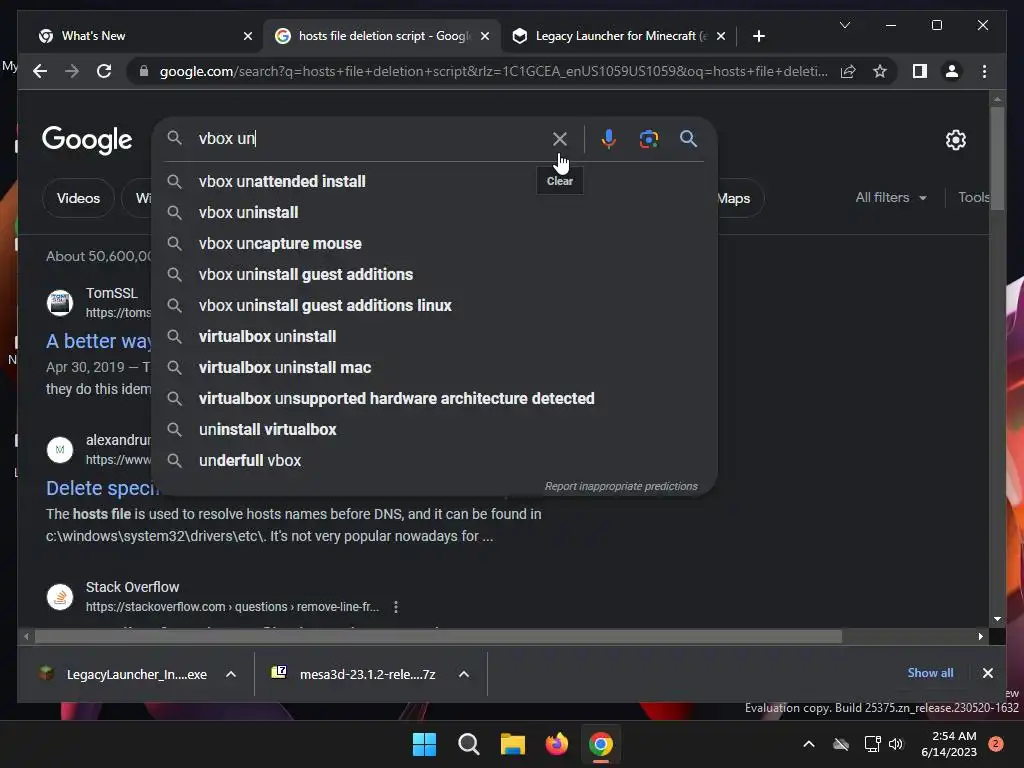Click the vertical page scrollbar
This screenshot has width=1024, height=768.
pyautogui.click(x=997, y=159)
